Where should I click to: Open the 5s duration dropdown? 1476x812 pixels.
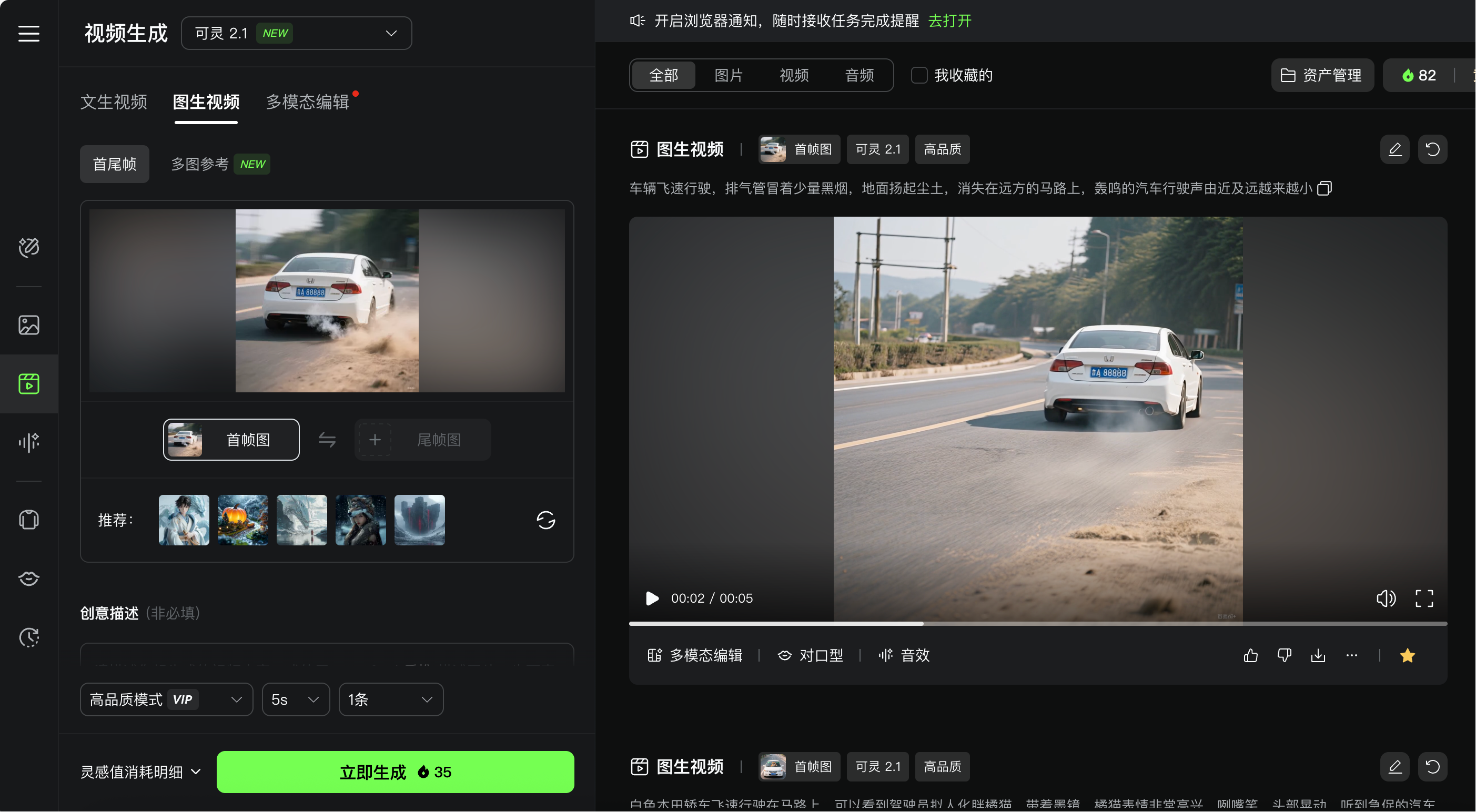coord(296,699)
